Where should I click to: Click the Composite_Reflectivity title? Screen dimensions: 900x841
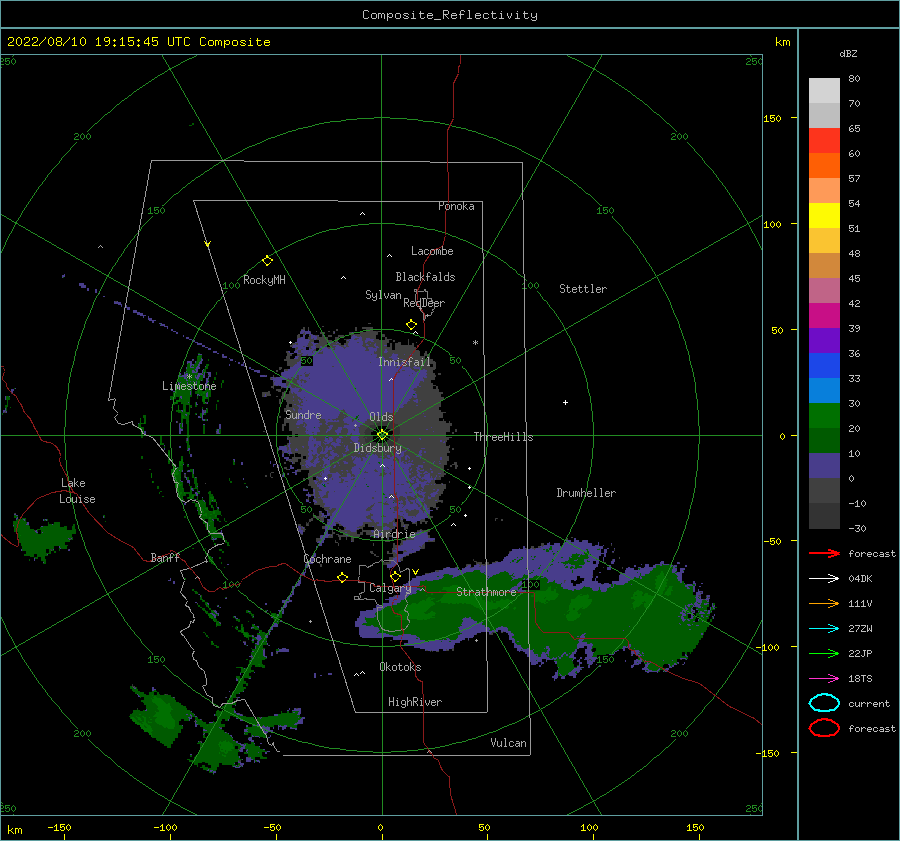pos(450,15)
